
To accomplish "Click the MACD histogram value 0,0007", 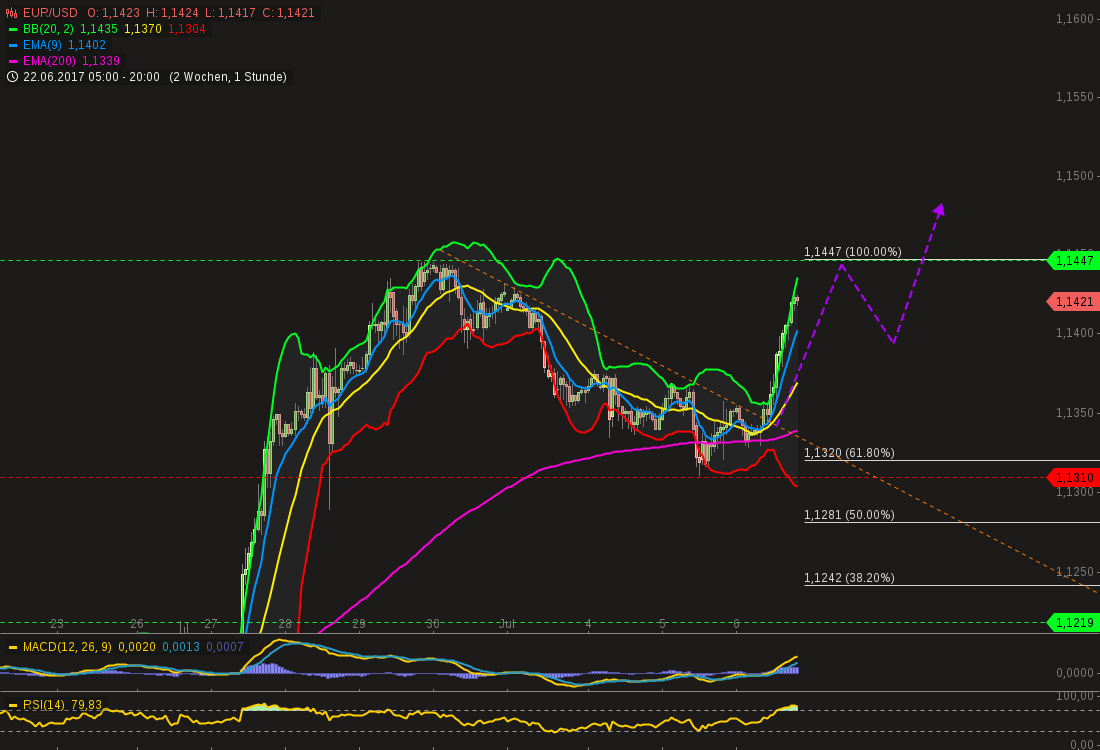I will point(224,647).
